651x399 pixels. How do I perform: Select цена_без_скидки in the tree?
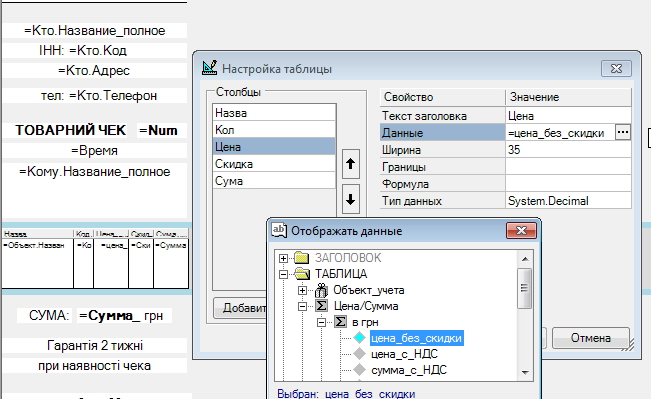pyautogui.click(x=416, y=338)
